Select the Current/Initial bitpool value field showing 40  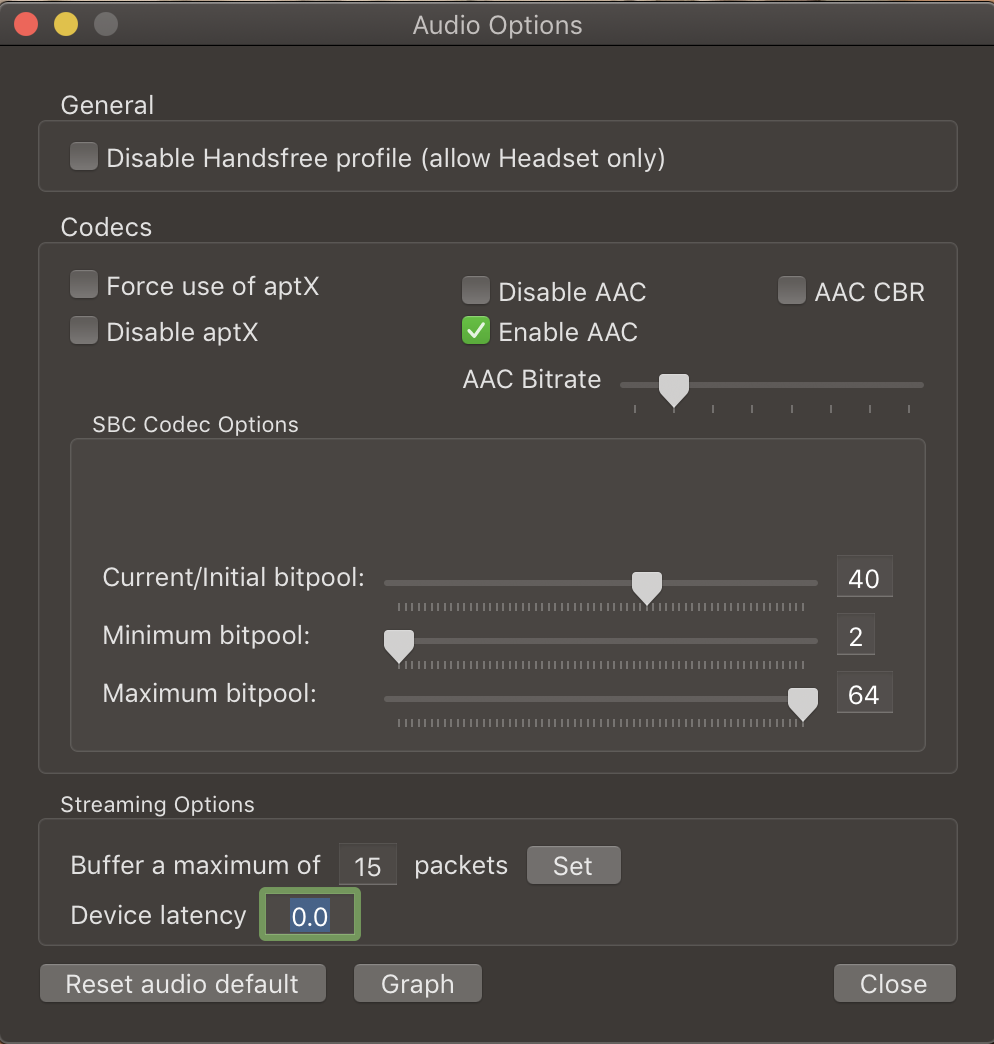pos(864,577)
